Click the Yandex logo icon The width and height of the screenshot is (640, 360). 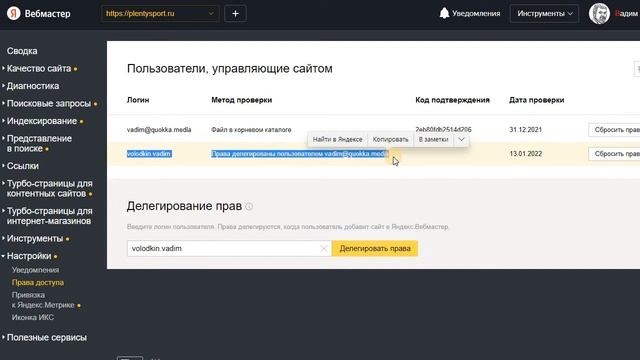pos(13,13)
